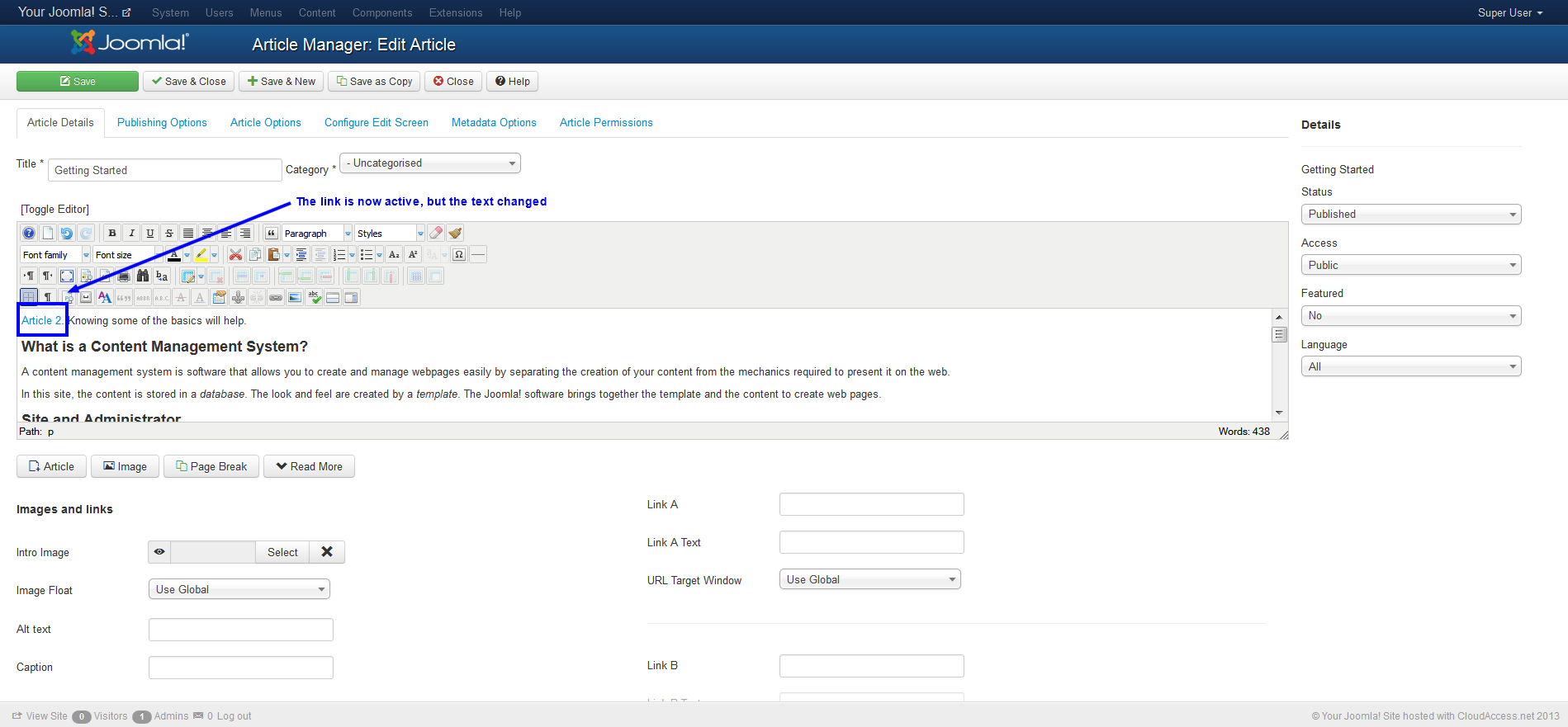Apply italic formatting in the editor

coord(131,234)
